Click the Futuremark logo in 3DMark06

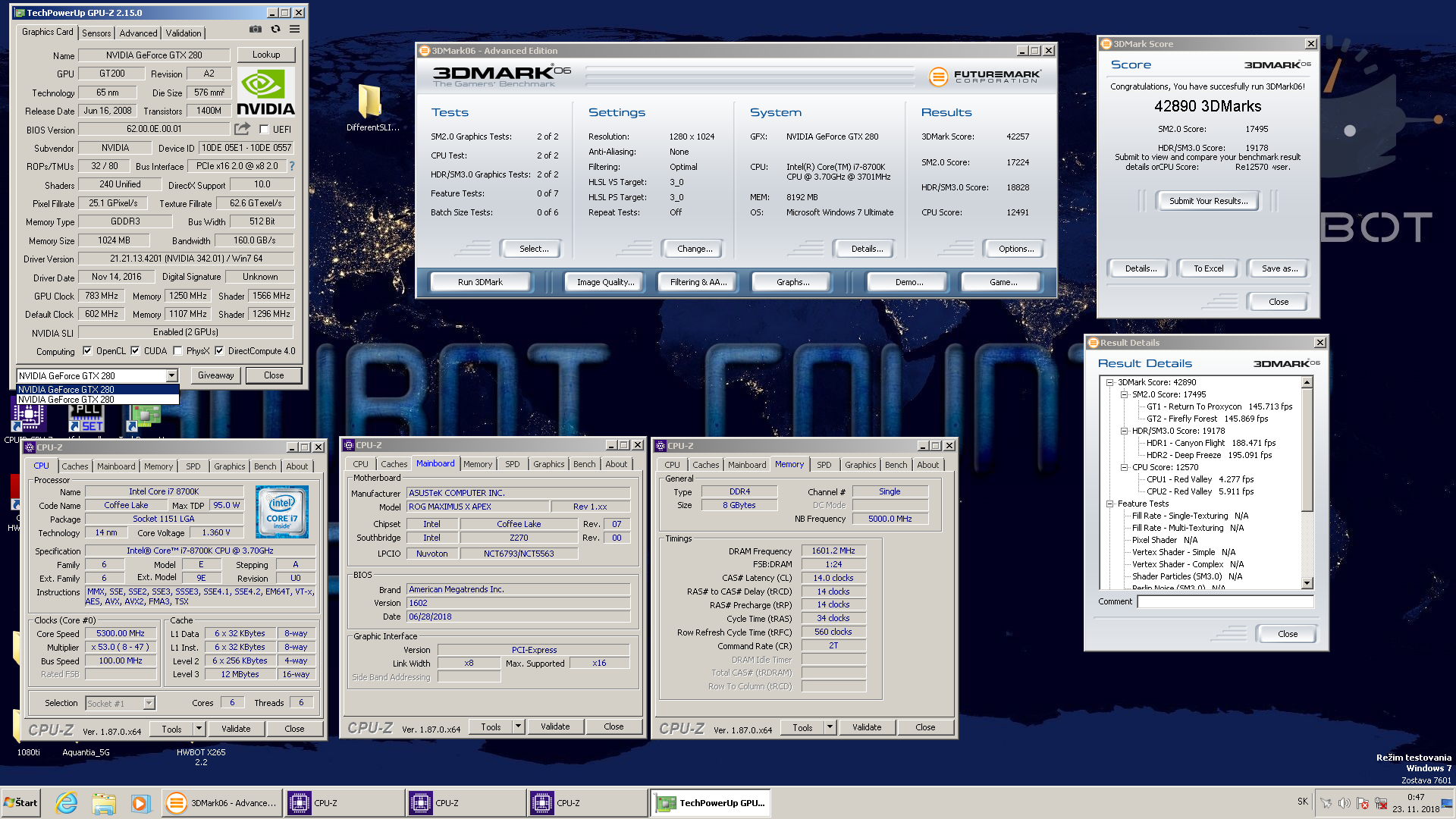click(x=985, y=77)
